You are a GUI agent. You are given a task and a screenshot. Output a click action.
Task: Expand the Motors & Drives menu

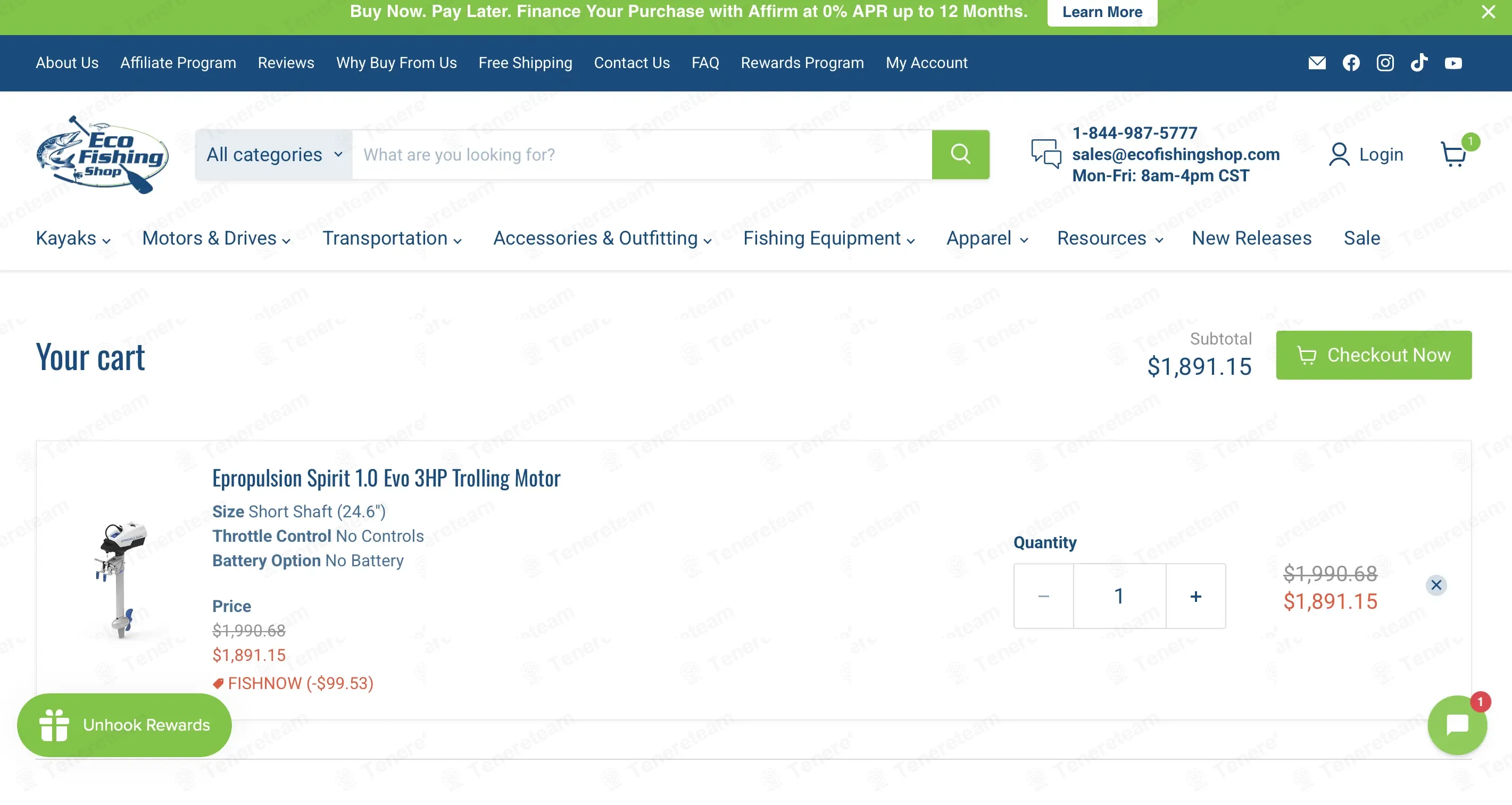pos(217,238)
